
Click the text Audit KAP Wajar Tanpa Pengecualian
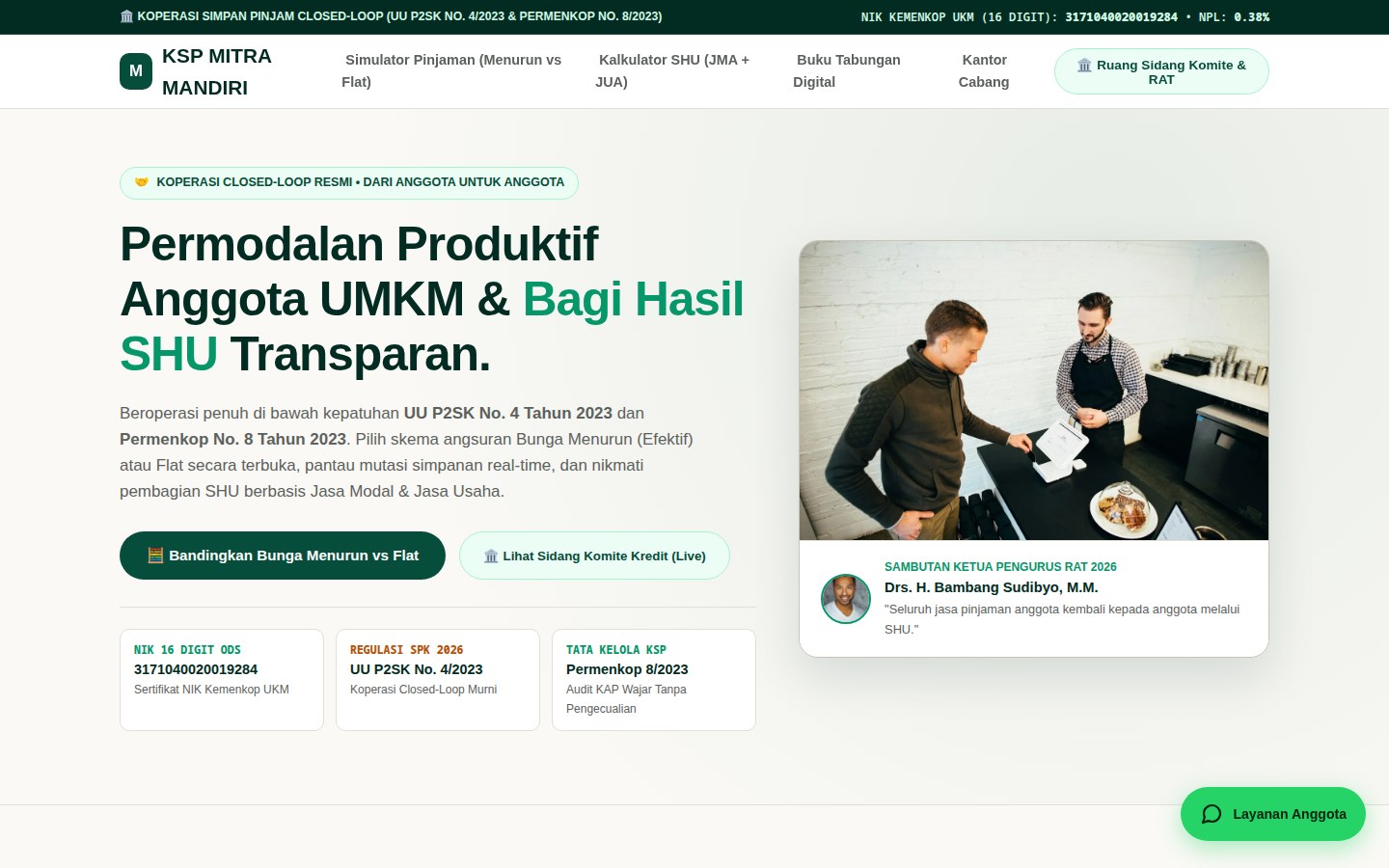[626, 699]
